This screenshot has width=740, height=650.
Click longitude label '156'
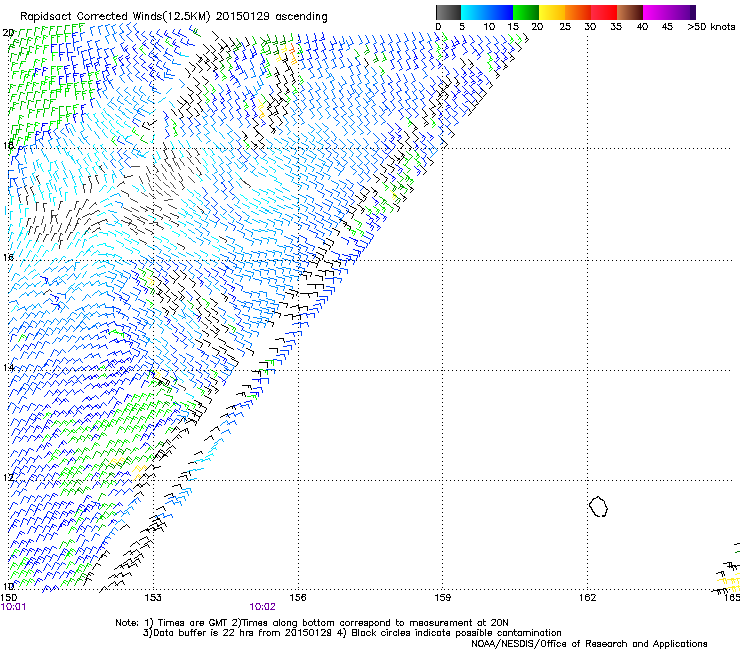point(298,598)
